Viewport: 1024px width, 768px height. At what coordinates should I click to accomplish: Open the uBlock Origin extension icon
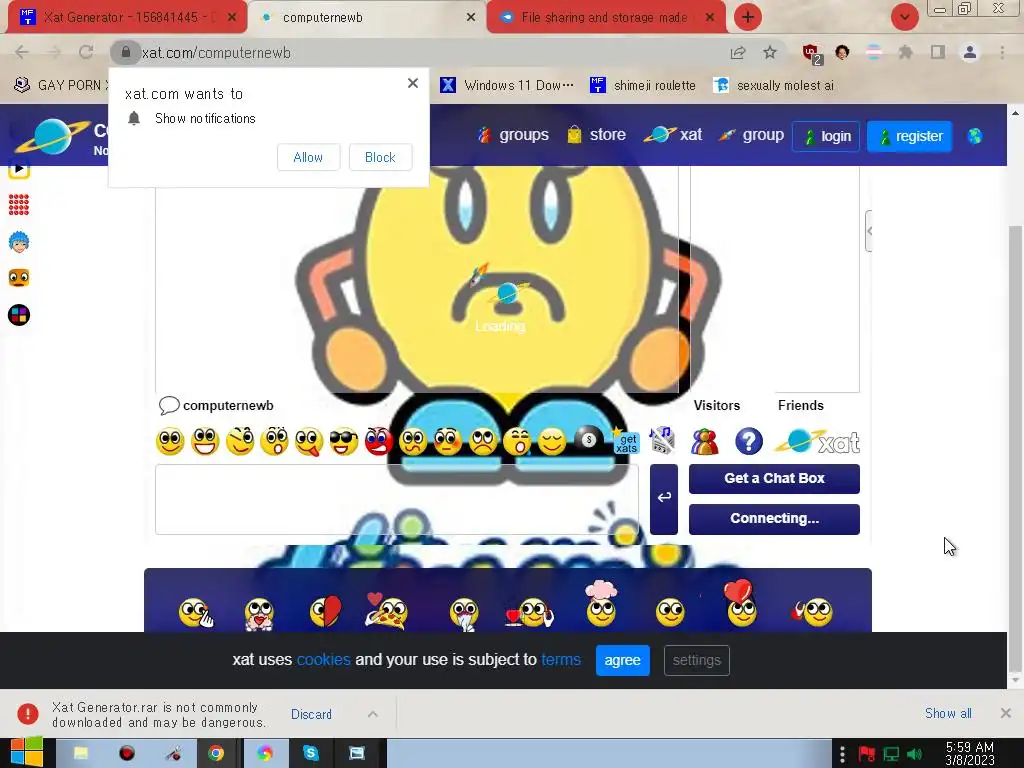point(811,54)
